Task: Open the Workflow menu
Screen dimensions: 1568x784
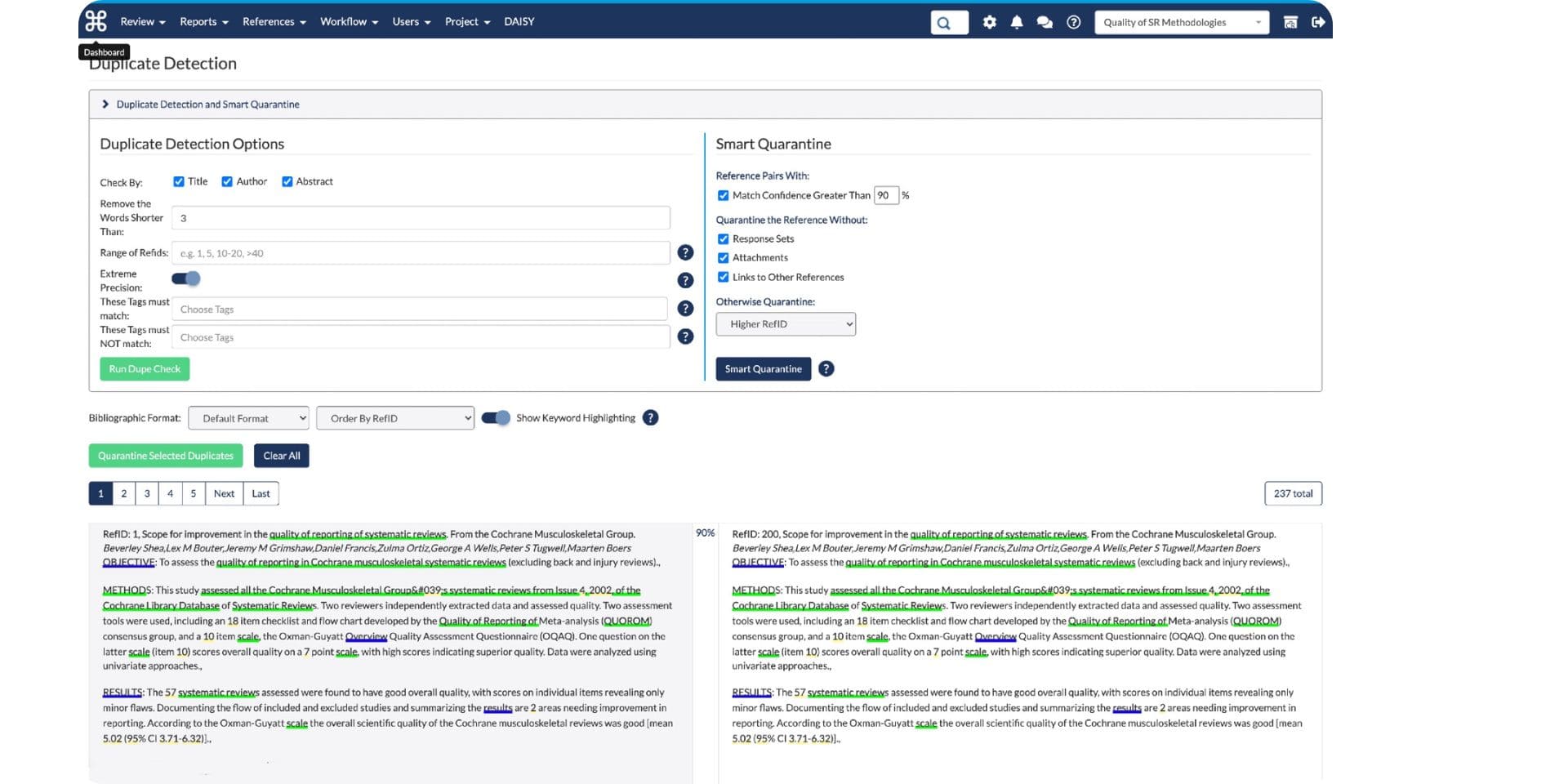Action: click(349, 22)
